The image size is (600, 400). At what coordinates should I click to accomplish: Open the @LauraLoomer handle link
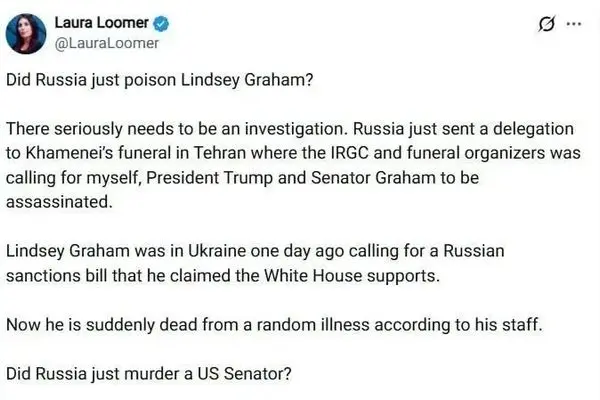107,43
